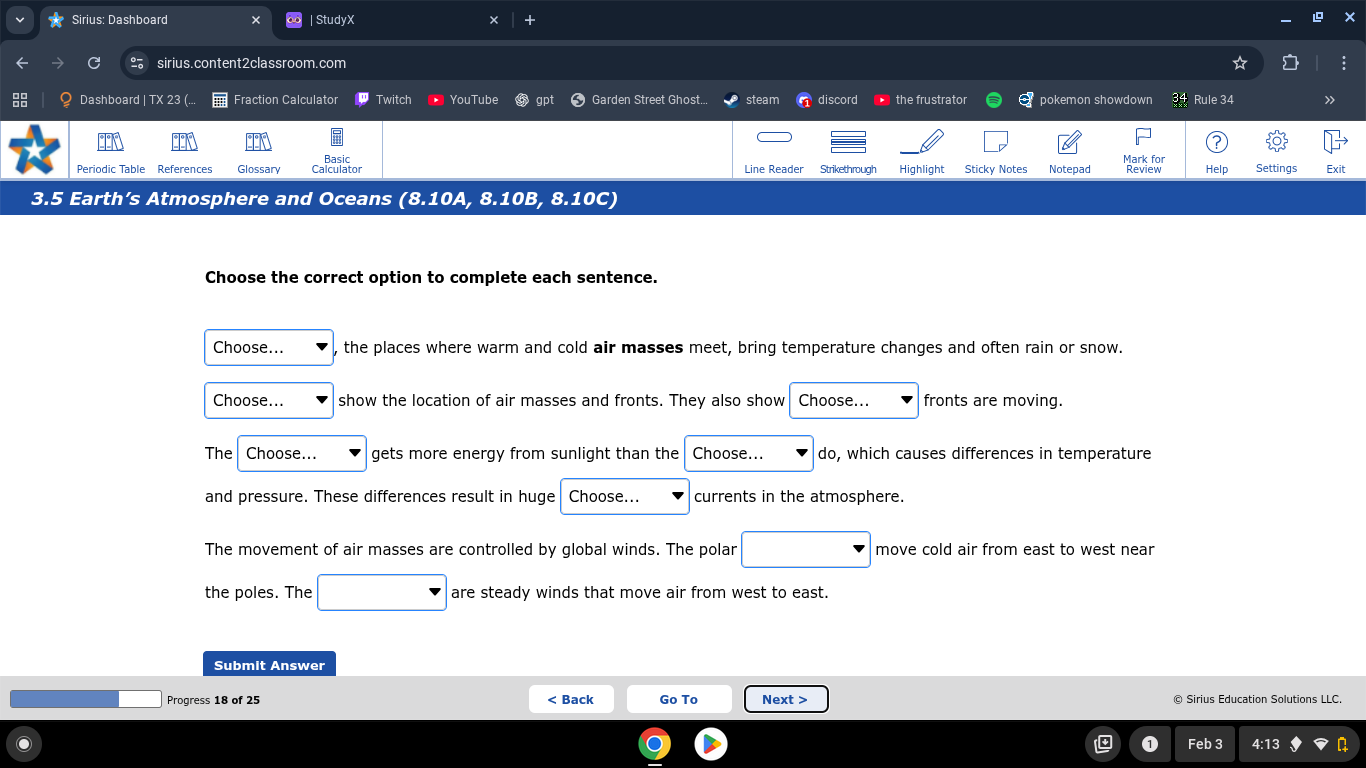Open a new browser tab
Screen dimensions: 1366x768
530,20
